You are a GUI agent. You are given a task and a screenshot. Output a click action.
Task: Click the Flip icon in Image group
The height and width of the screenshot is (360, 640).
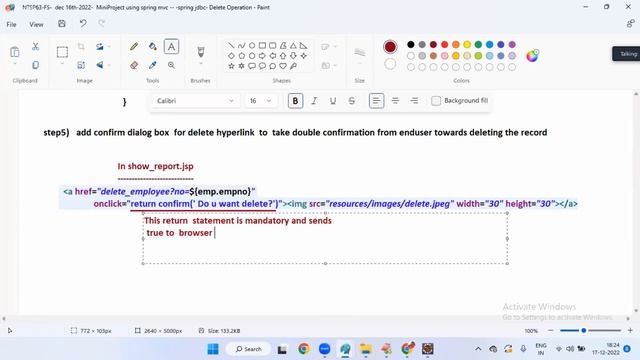(x=100, y=65)
